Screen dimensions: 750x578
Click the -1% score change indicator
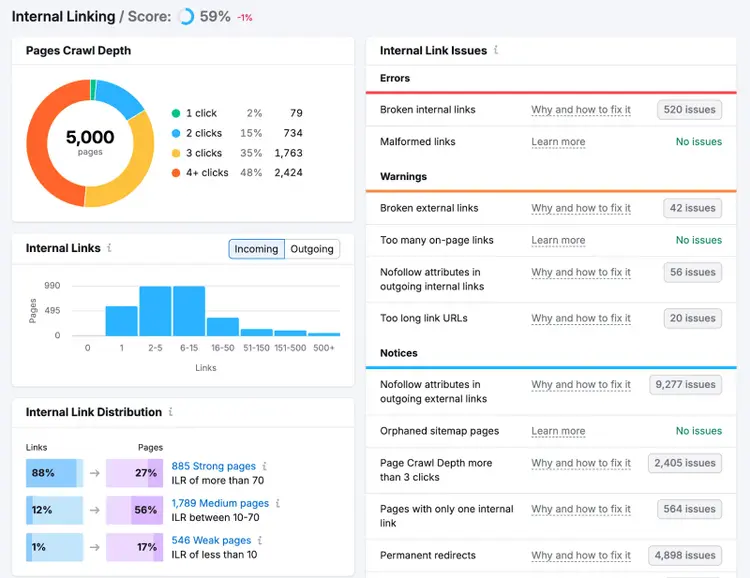pyautogui.click(x=244, y=18)
